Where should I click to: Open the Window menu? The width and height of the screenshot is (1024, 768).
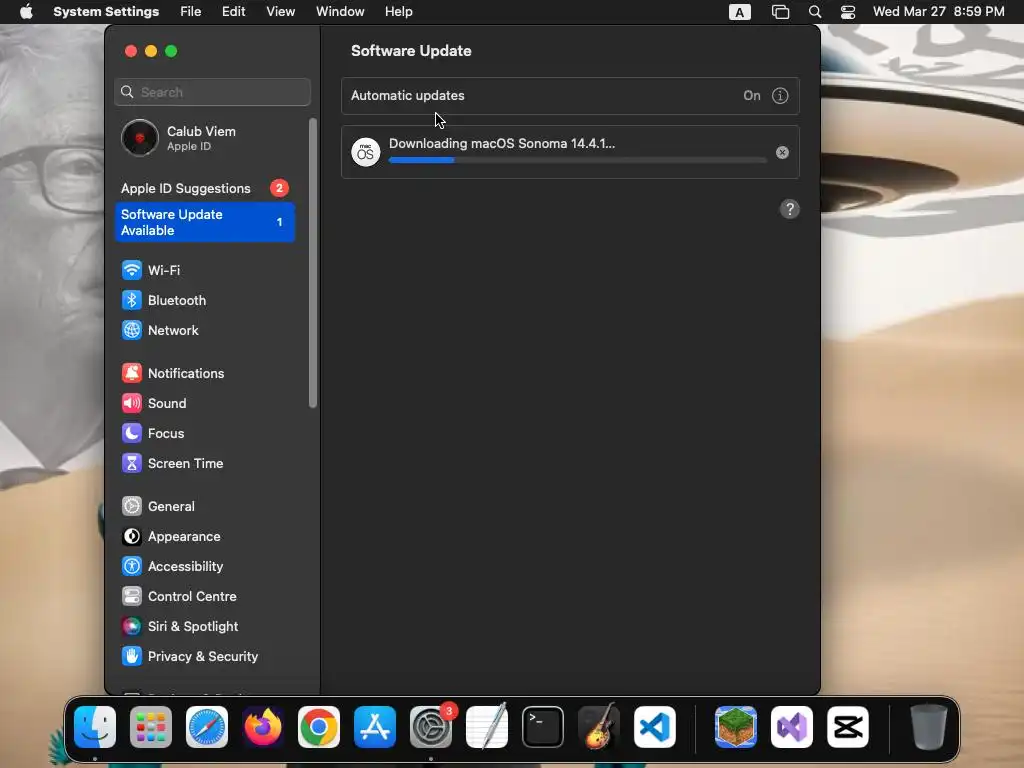[340, 12]
